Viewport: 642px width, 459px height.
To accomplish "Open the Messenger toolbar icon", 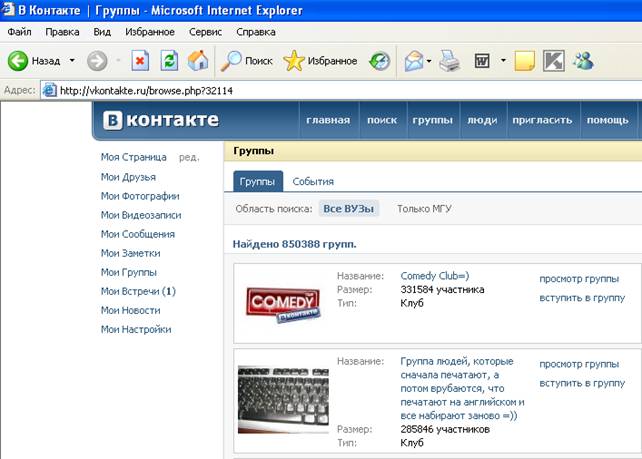I will 583,61.
